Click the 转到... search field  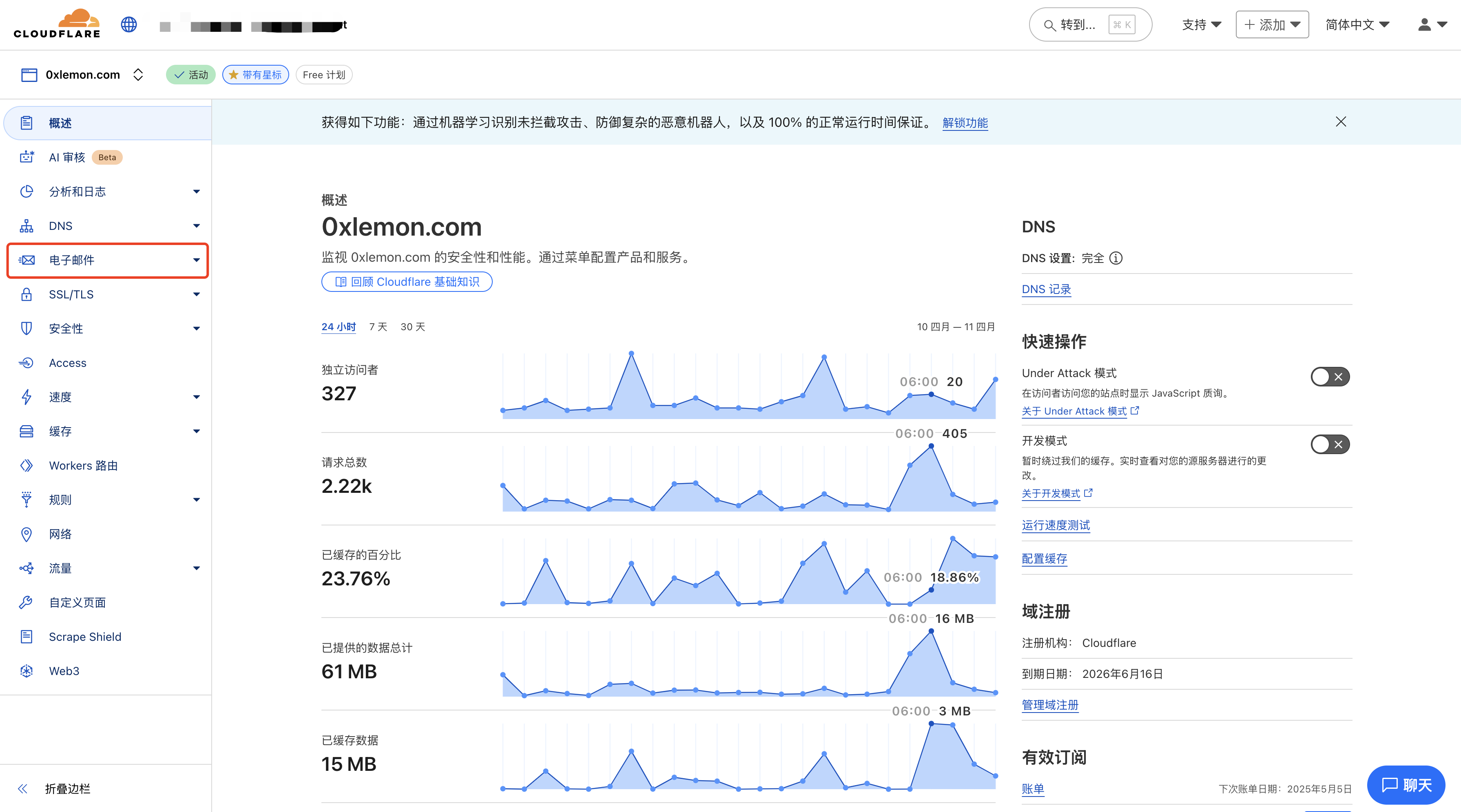1090,24
